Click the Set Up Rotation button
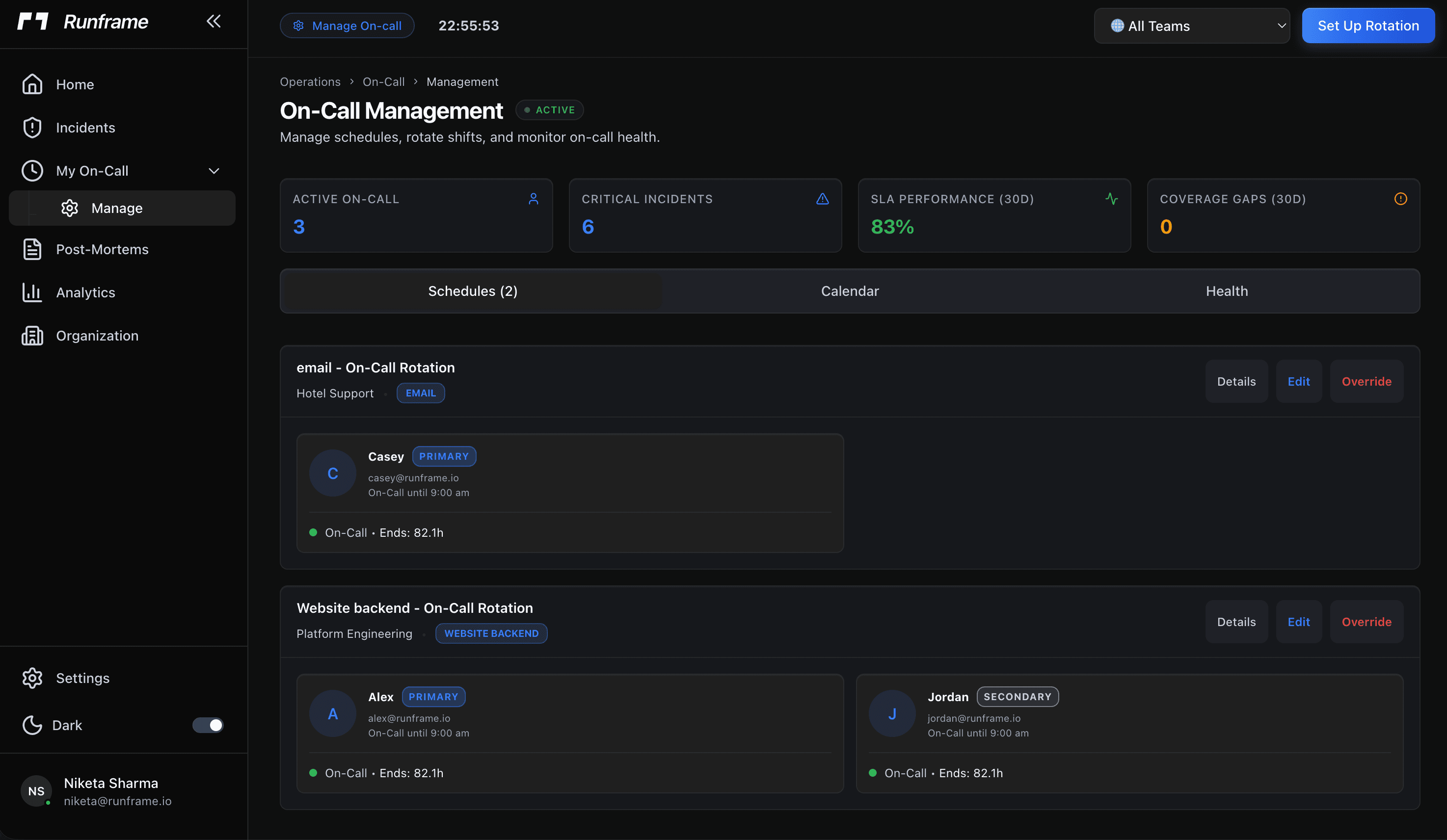 1368,25
